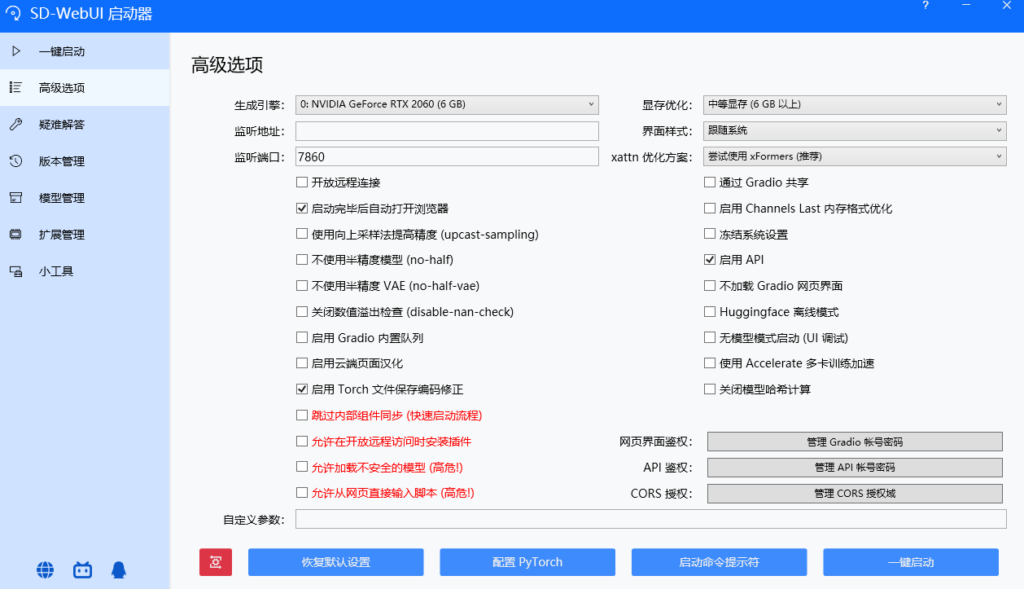Switch to the 模型管理 section
Screen dimensions: 1024x589
point(60,197)
